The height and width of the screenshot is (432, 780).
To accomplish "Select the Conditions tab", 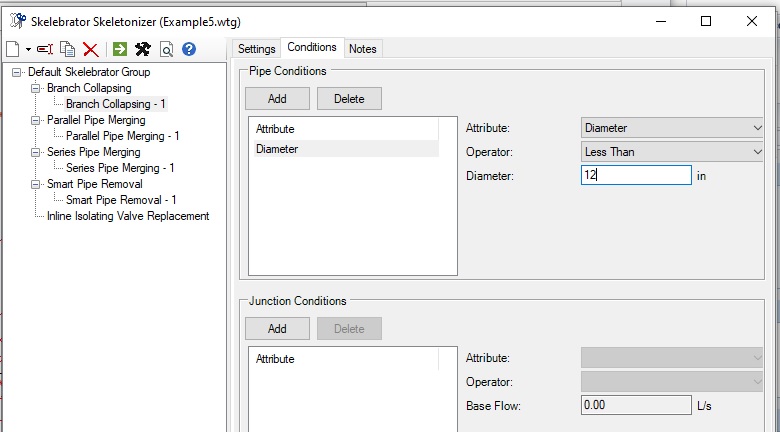I will pyautogui.click(x=312, y=47).
